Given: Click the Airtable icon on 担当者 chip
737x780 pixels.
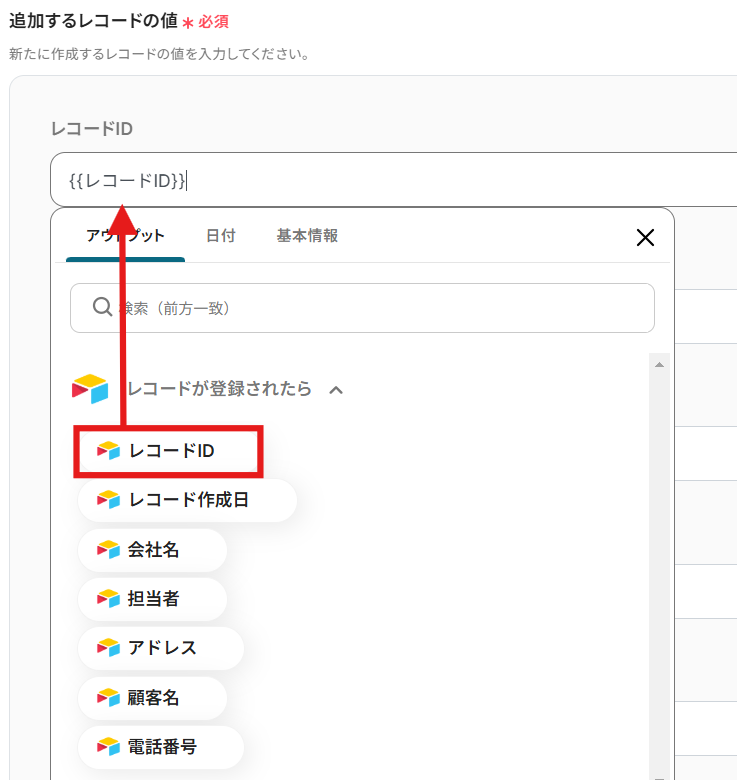Looking at the screenshot, I should tap(108, 598).
